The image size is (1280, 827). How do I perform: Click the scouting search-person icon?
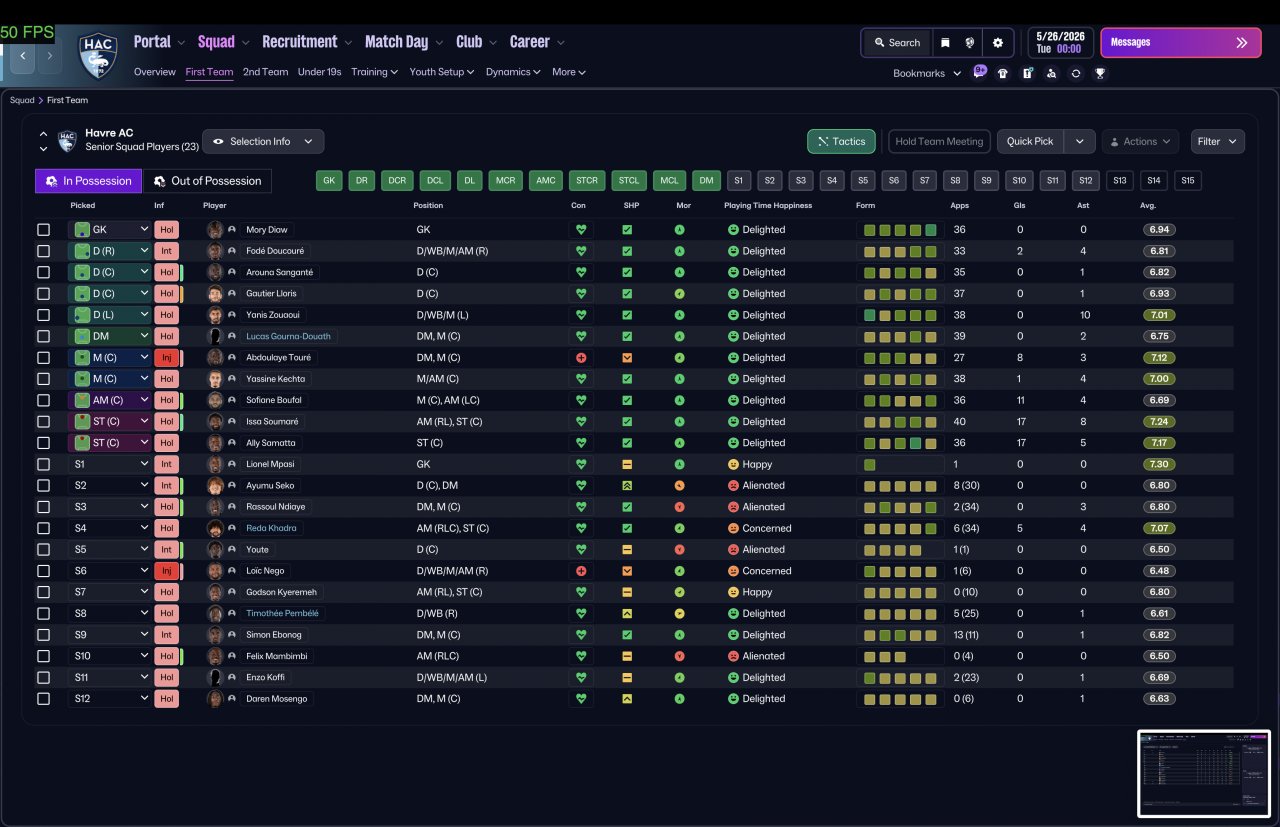tap(1051, 73)
